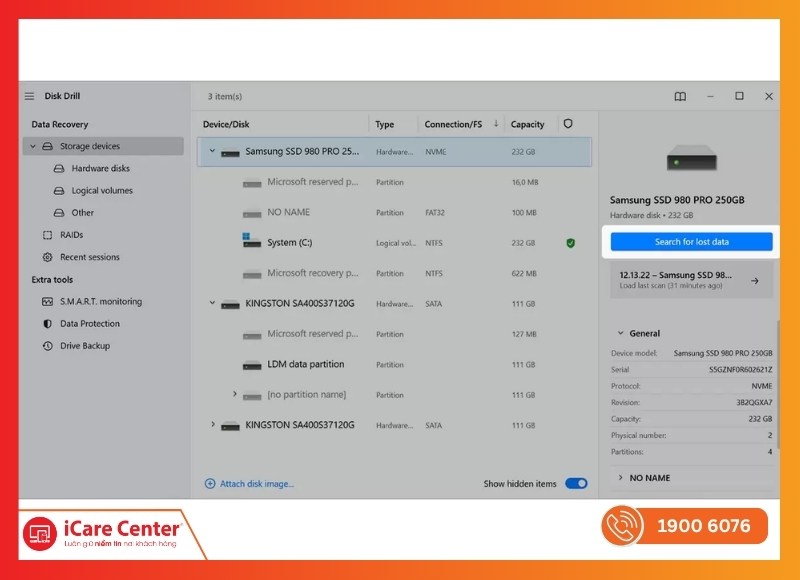Image resolution: width=800 pixels, height=580 pixels.
Task: Collapse the General details section
Action: click(x=620, y=333)
